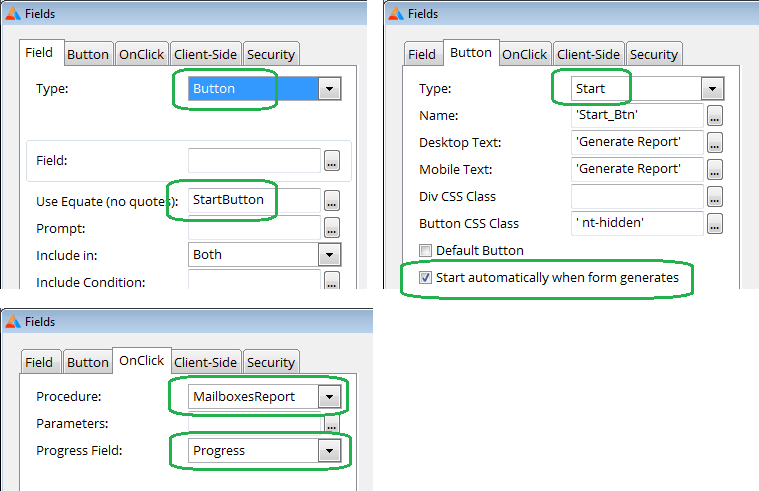Click ellipsis button beside the 'Start_Btn' name
The height and width of the screenshot is (491, 759).
click(714, 116)
